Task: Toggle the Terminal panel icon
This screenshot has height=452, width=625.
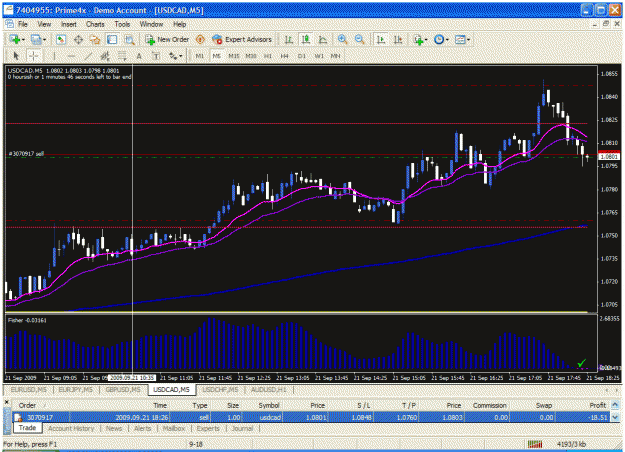Action: coord(112,39)
